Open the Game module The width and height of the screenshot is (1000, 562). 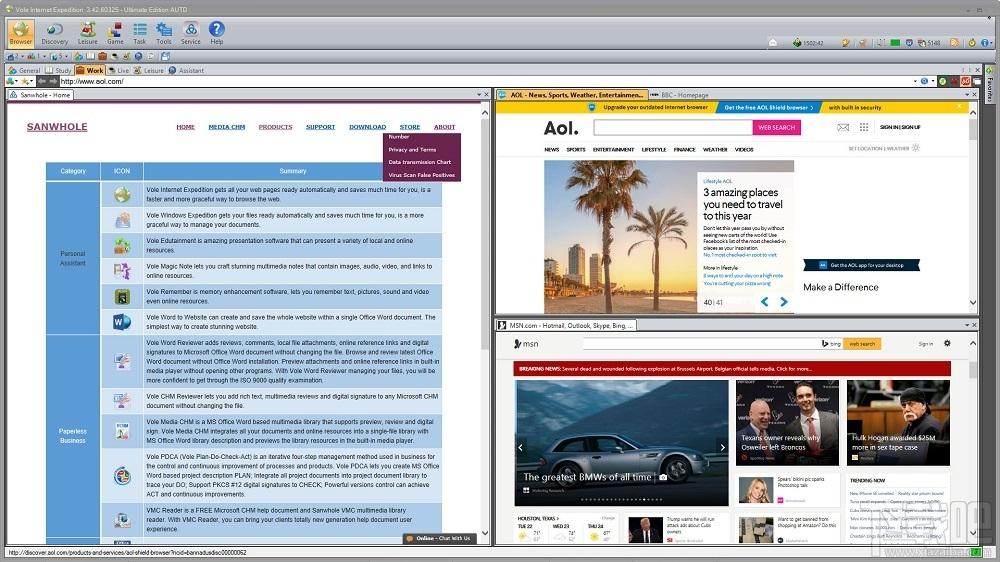coord(115,33)
